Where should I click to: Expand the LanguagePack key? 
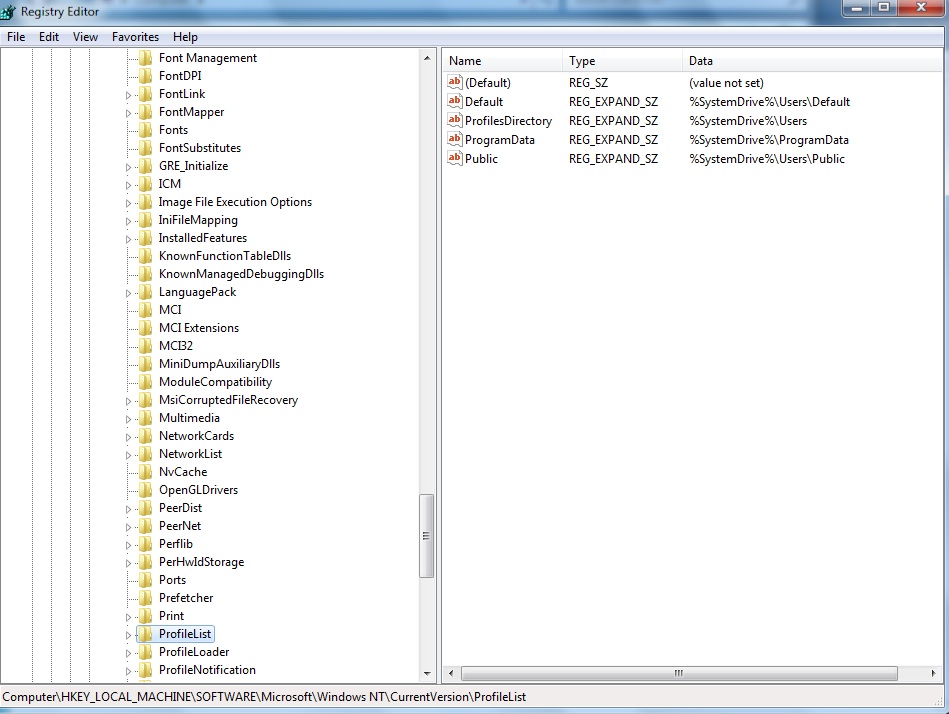[128, 293]
